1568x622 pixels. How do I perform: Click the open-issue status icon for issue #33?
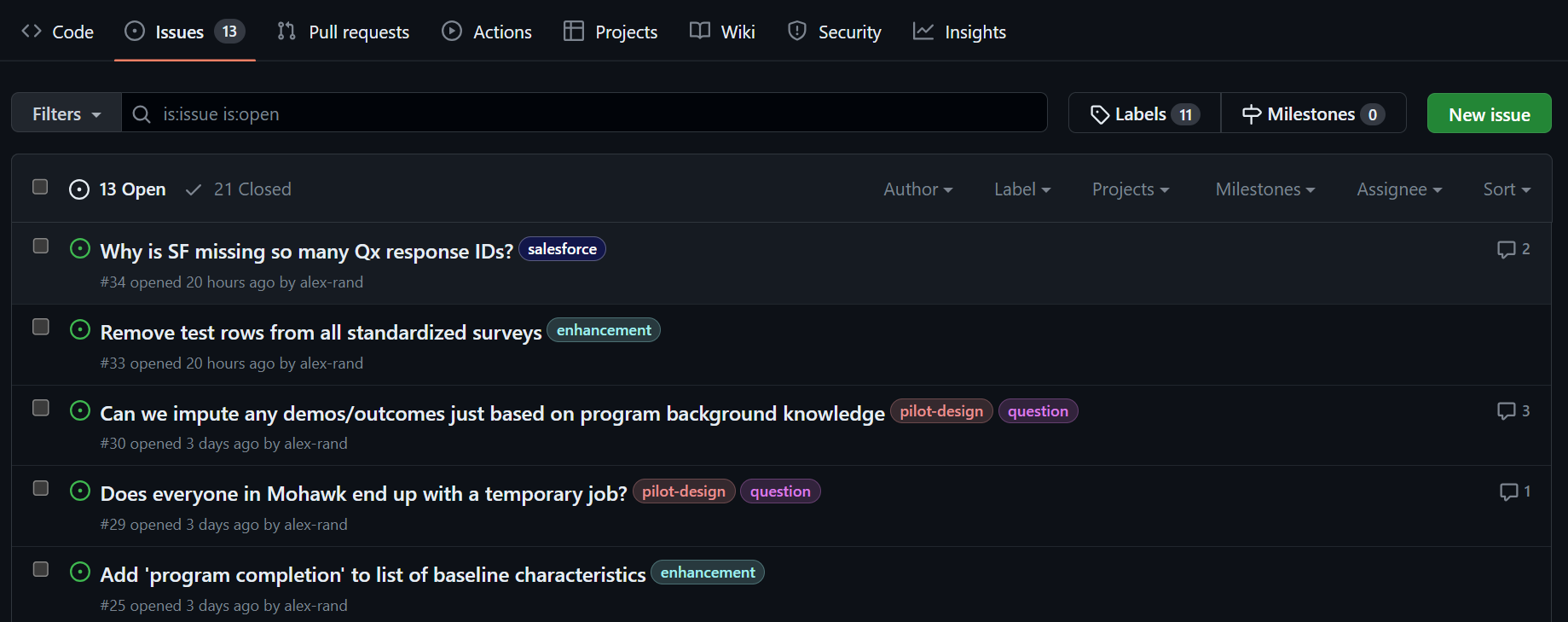tap(80, 330)
